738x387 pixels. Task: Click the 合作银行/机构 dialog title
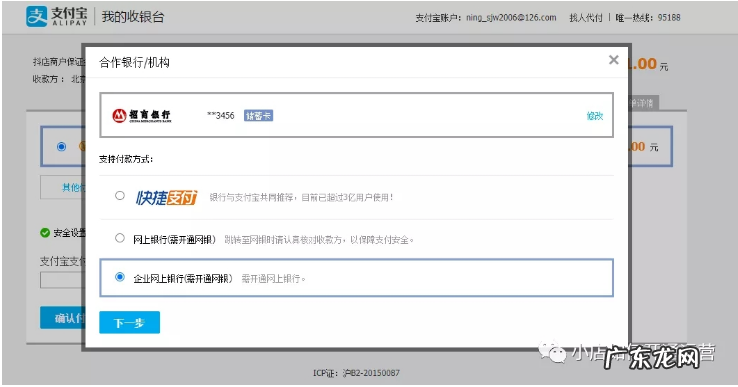click(x=134, y=63)
